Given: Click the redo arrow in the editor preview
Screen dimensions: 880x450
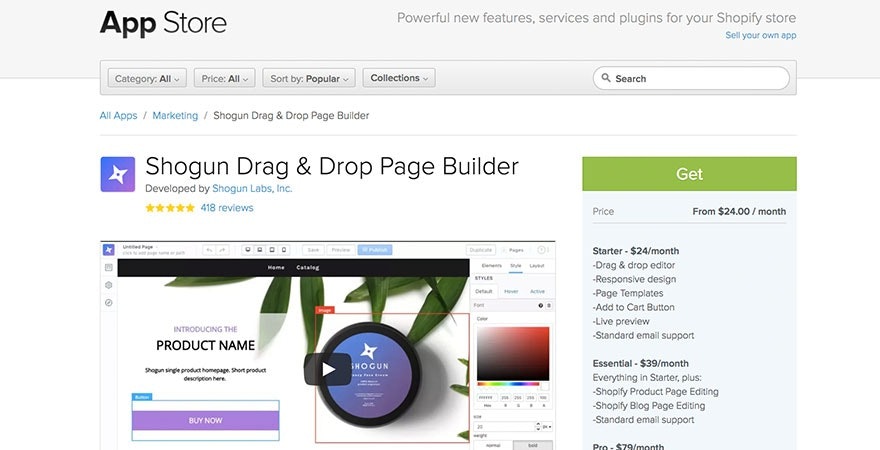Looking at the screenshot, I should click(222, 250).
